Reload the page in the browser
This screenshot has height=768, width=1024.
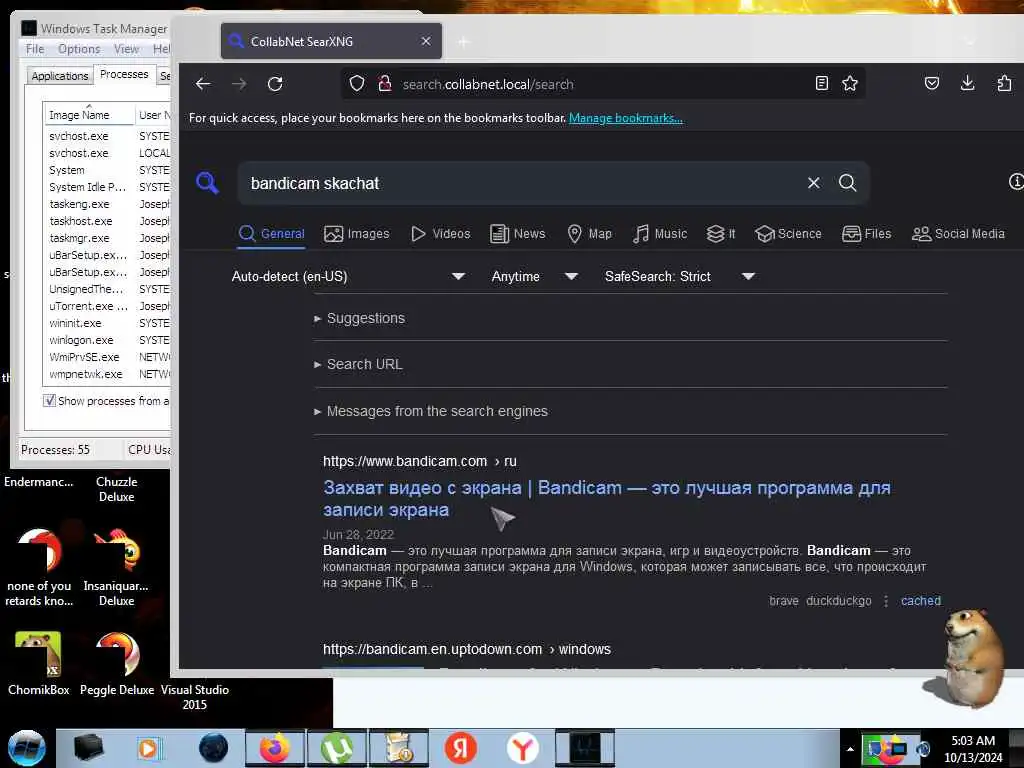tap(275, 84)
